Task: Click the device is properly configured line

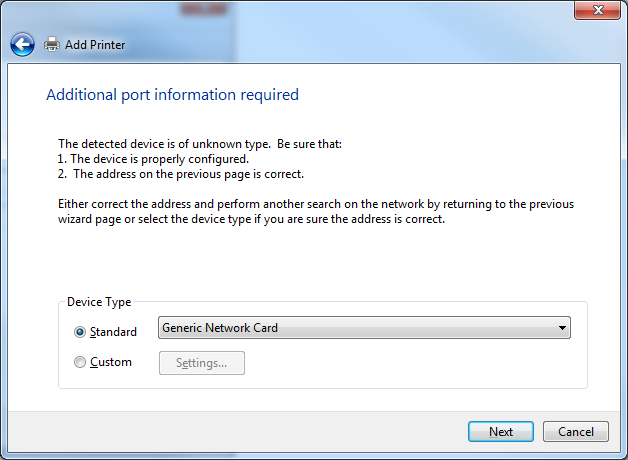Action: coord(153,159)
